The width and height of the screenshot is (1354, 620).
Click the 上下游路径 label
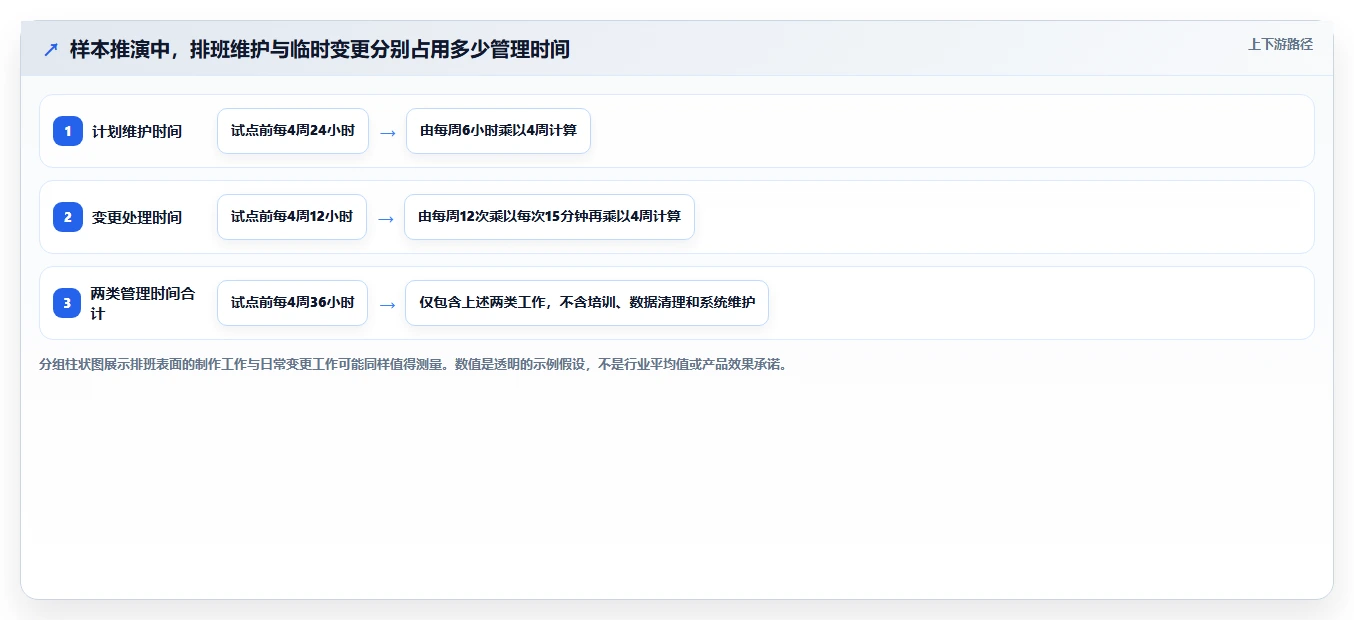pos(1280,44)
